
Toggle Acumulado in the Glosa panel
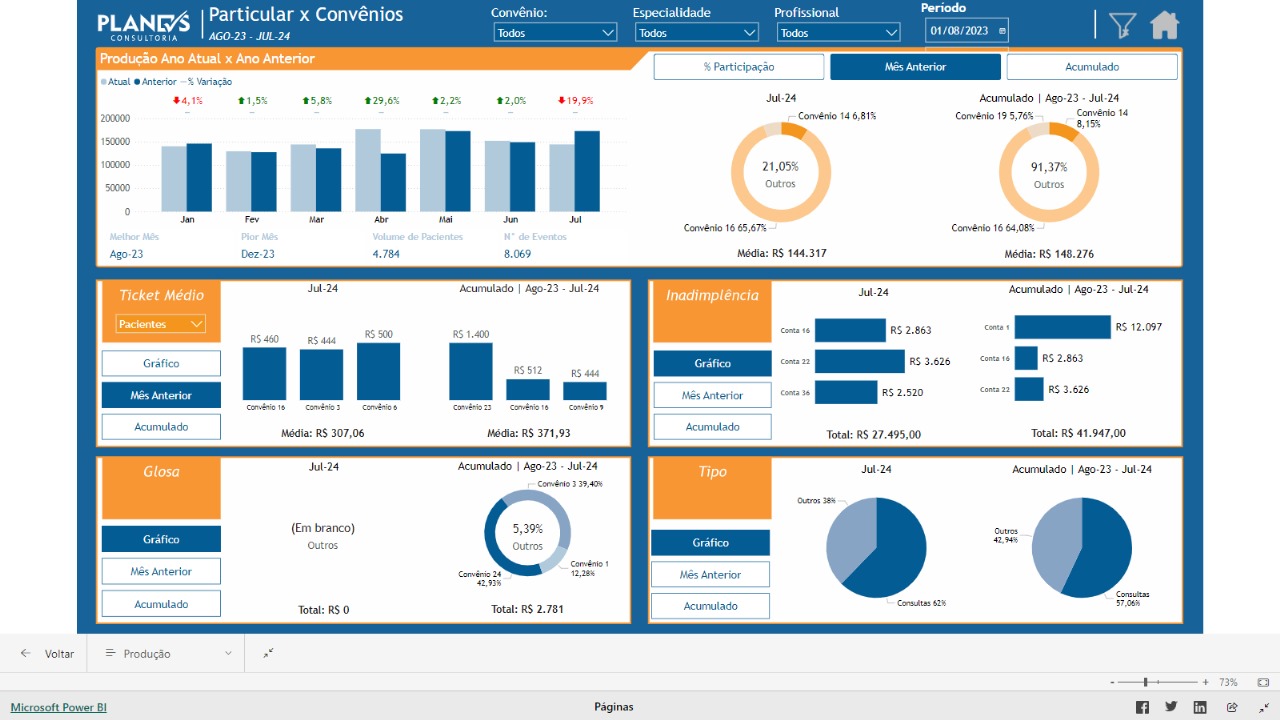[161, 604]
